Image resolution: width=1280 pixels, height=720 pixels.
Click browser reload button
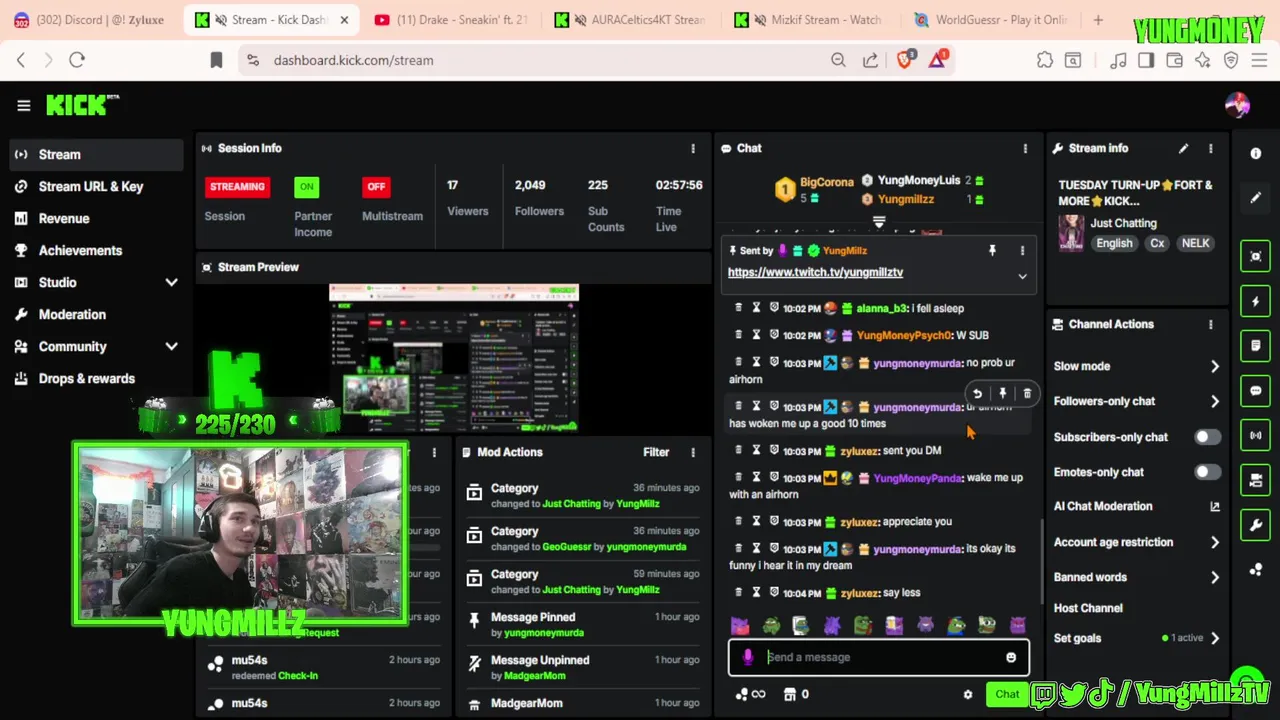[77, 60]
